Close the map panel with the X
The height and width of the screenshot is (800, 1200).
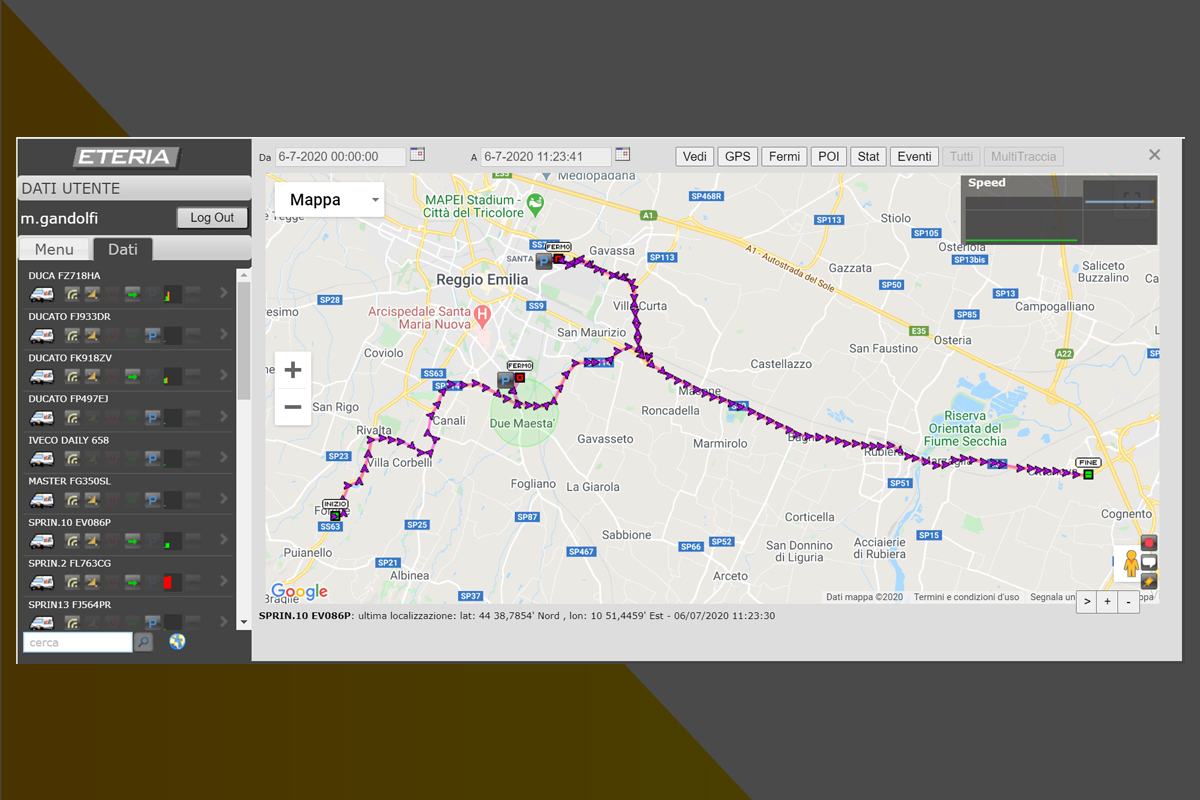[1155, 155]
